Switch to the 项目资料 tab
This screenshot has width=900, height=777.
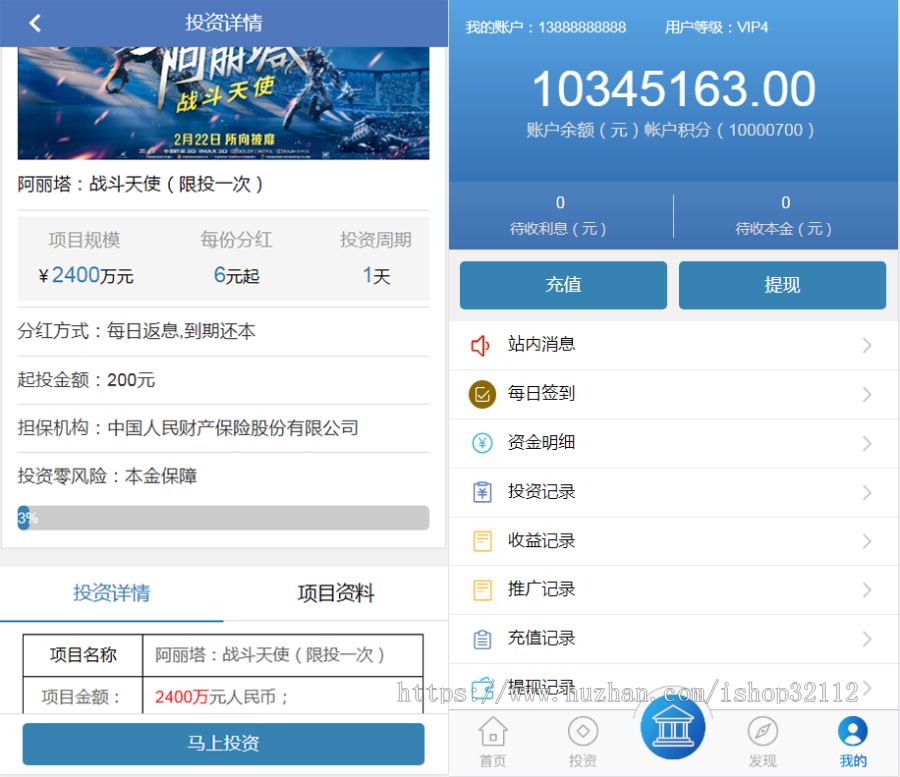tap(334, 593)
